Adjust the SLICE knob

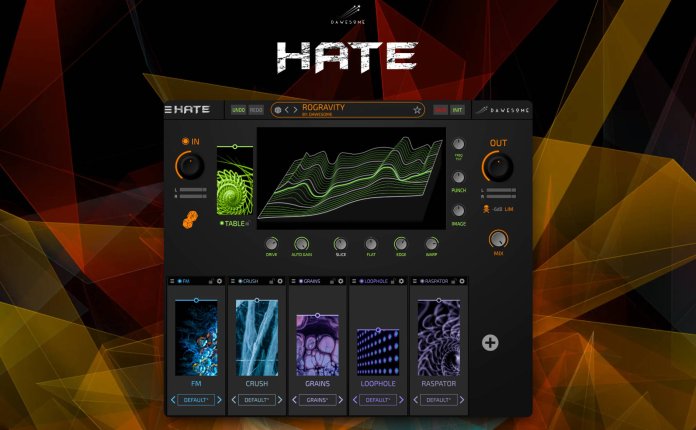(x=340, y=244)
